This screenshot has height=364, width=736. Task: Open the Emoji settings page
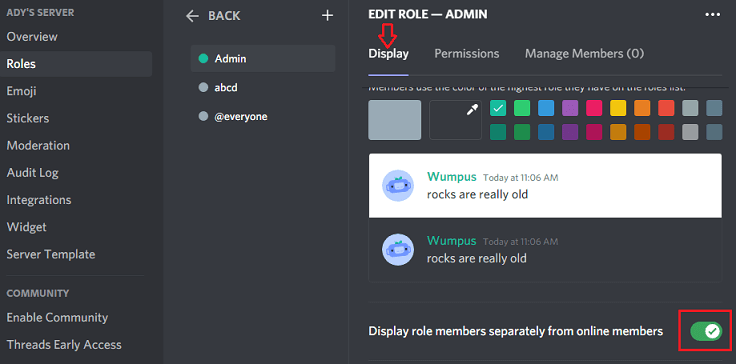pos(21,91)
